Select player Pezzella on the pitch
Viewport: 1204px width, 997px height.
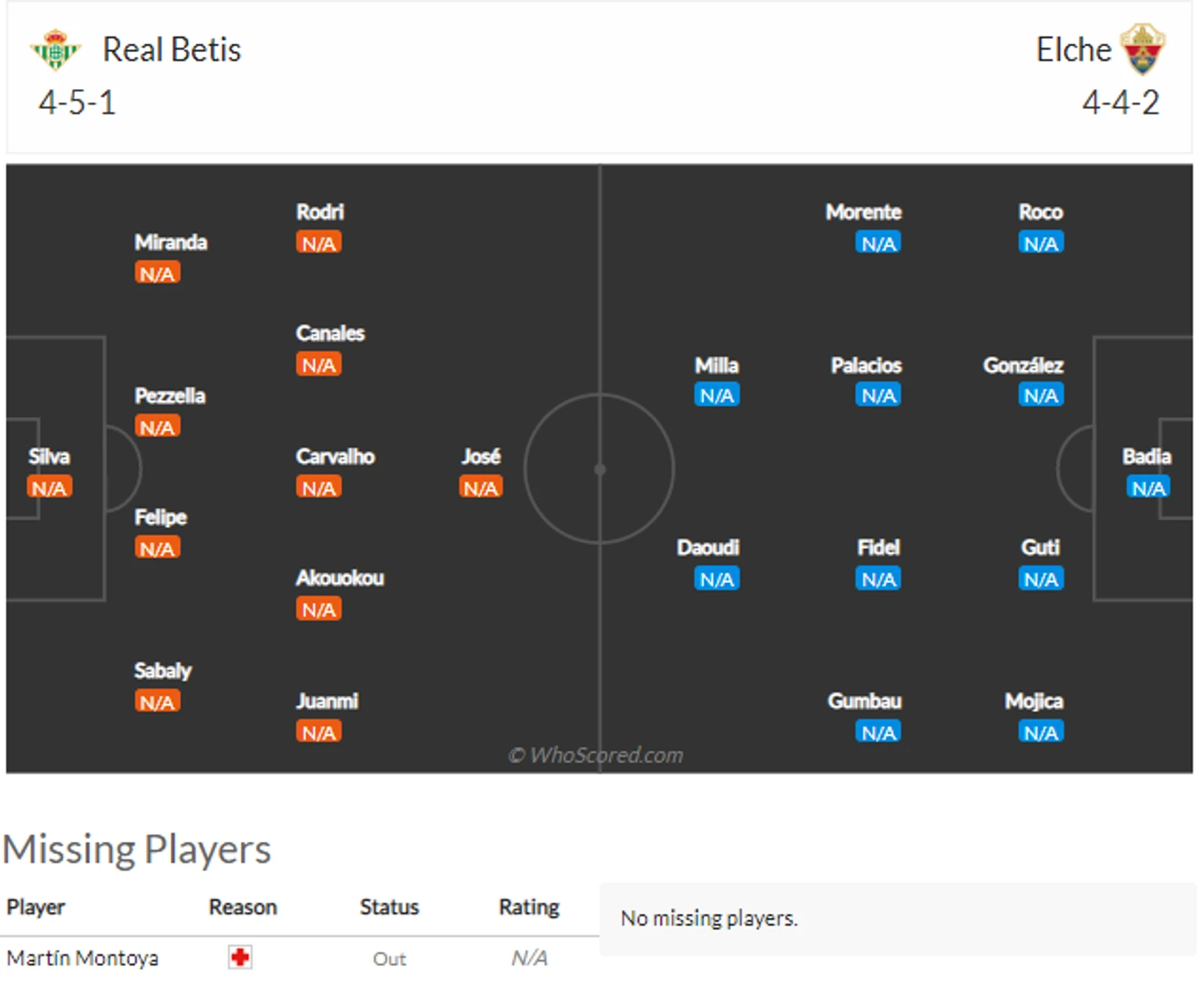point(170,396)
